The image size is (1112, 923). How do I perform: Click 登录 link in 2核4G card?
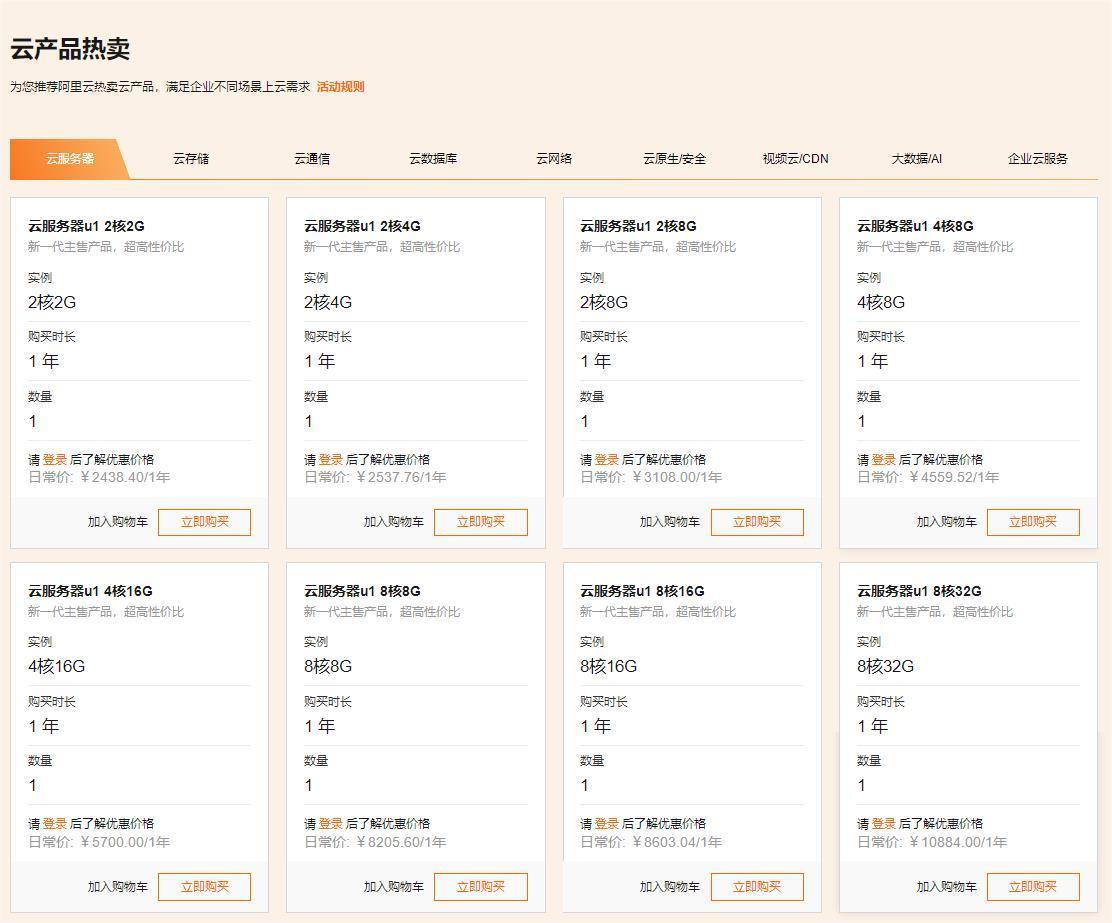(x=330, y=460)
